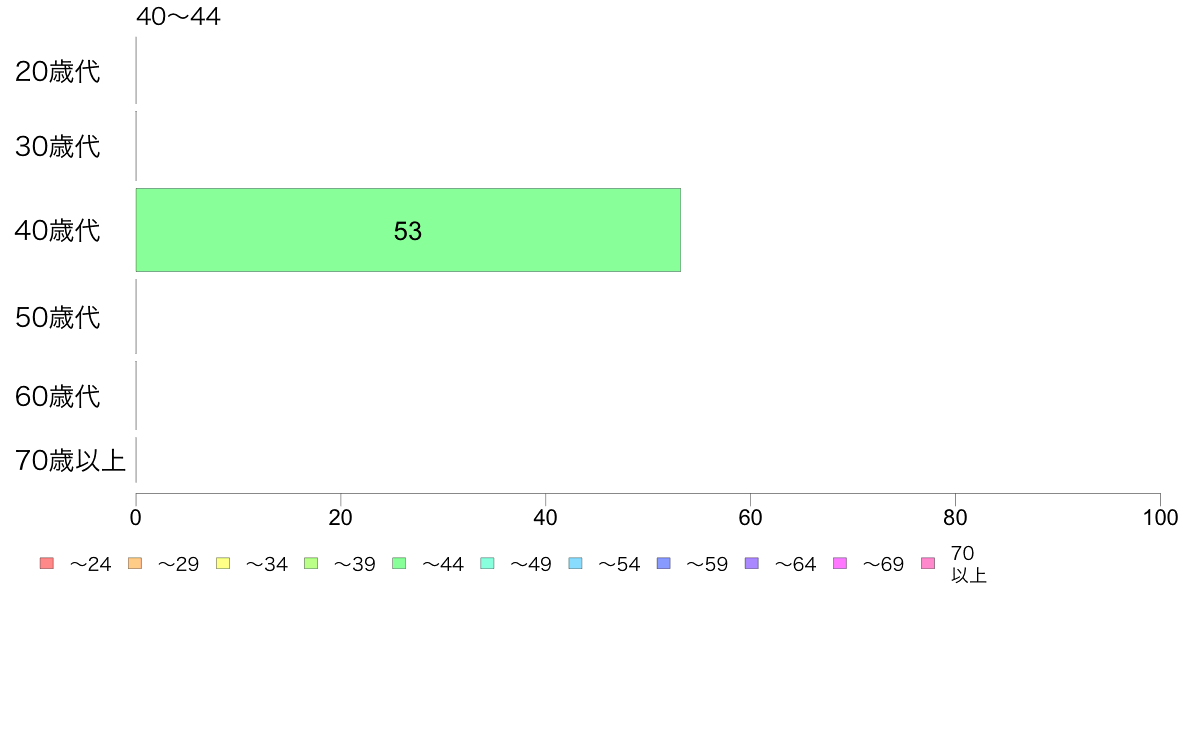
Task: Click the sky blue ~54 legend swatch
Action: click(x=575, y=563)
